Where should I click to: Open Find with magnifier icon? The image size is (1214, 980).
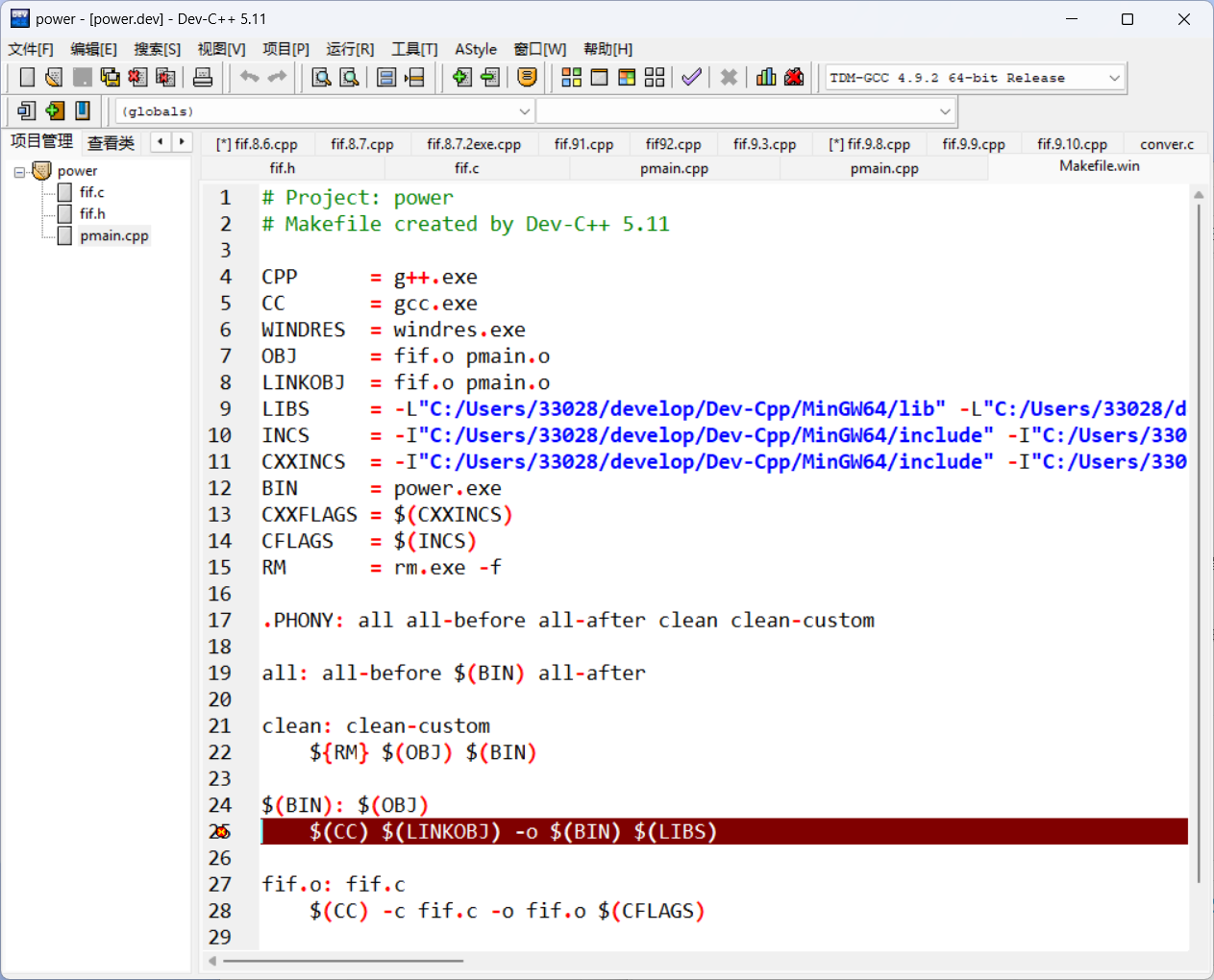(x=322, y=77)
